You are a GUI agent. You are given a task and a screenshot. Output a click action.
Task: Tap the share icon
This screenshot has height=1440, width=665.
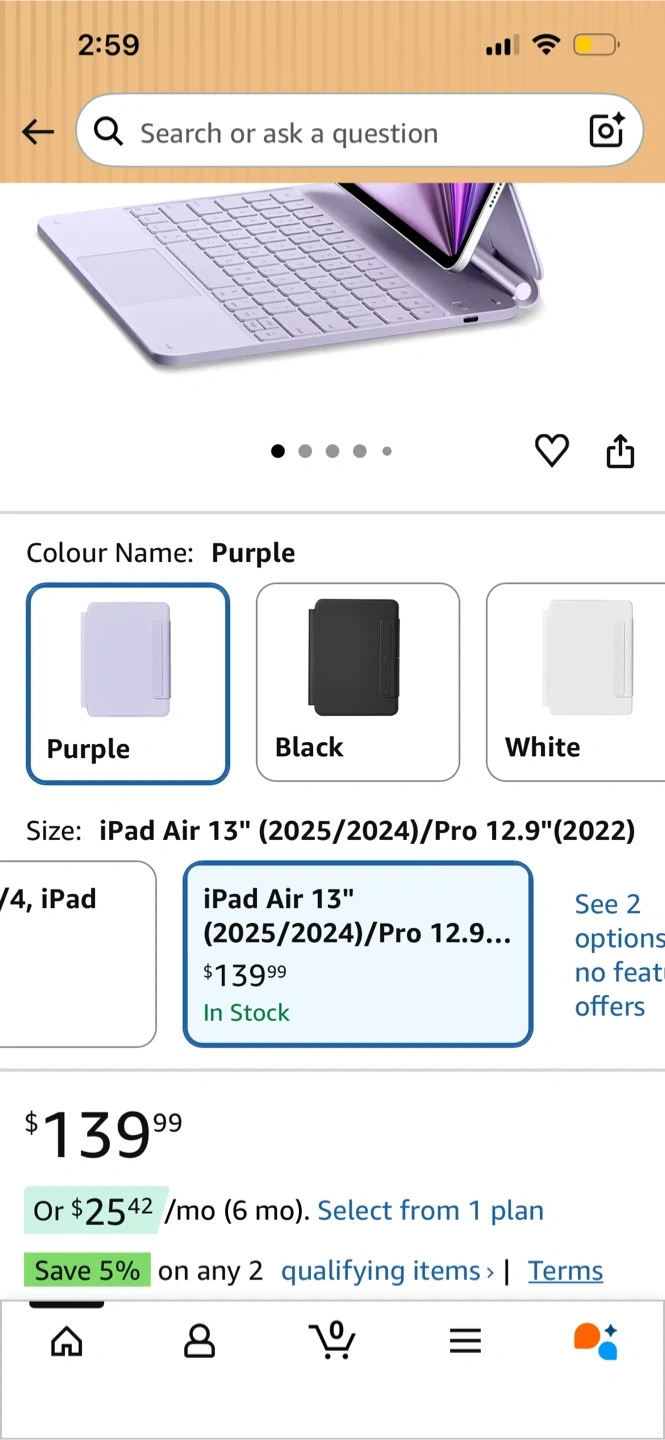(x=620, y=451)
